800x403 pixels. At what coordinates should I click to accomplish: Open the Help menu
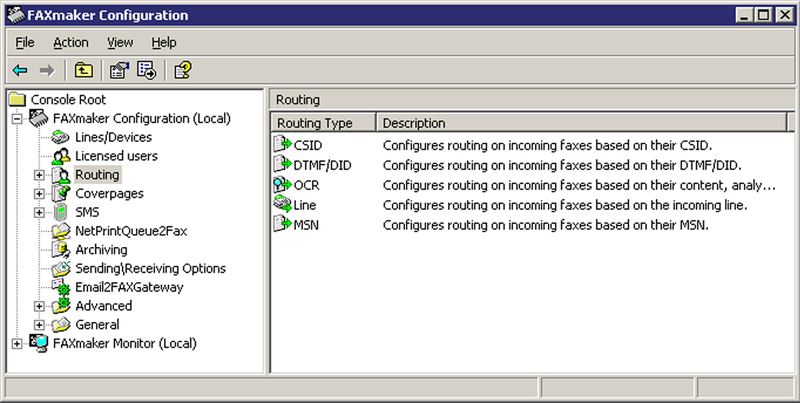click(164, 42)
